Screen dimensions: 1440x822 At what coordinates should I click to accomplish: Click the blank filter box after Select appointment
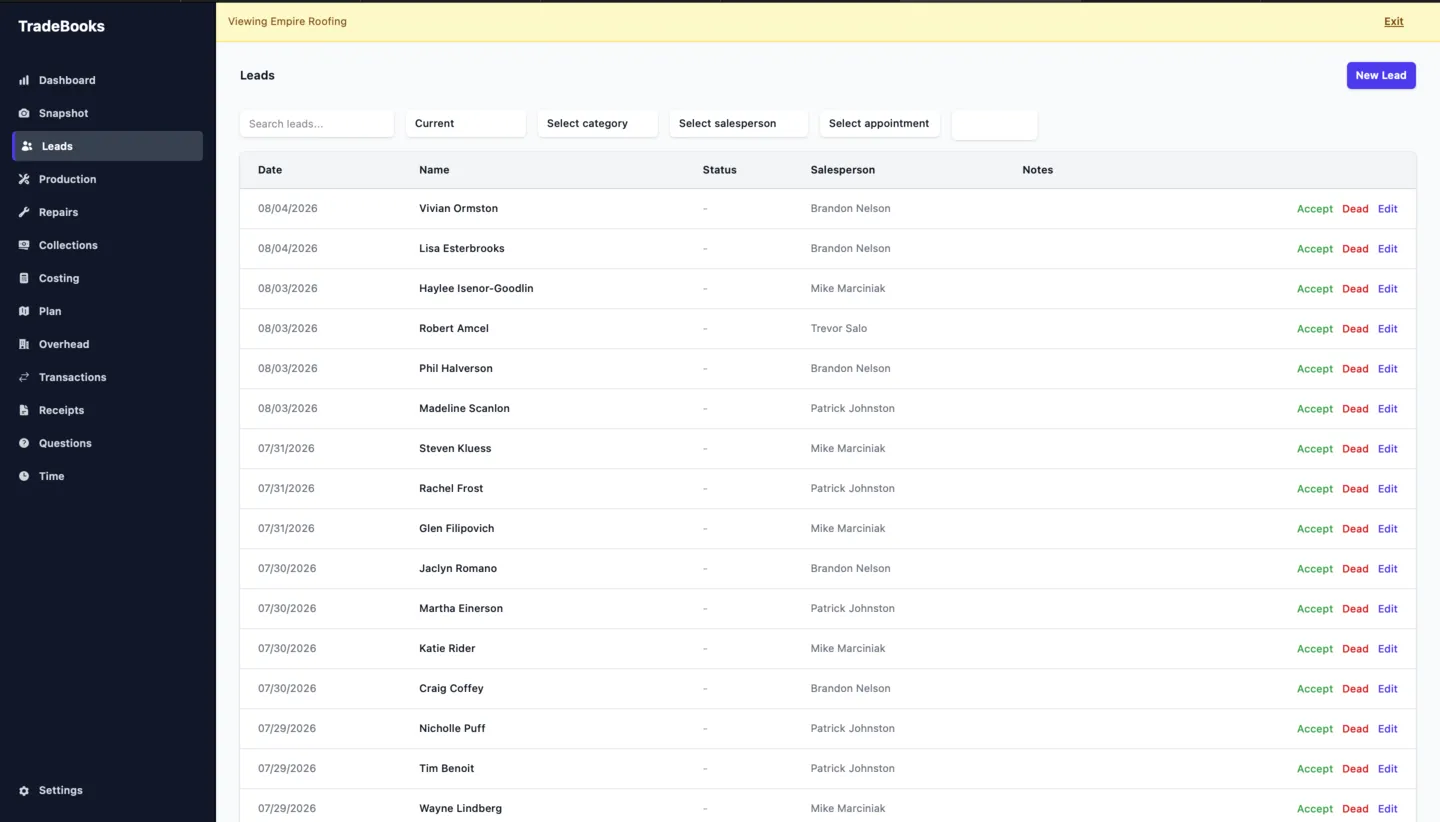click(994, 125)
